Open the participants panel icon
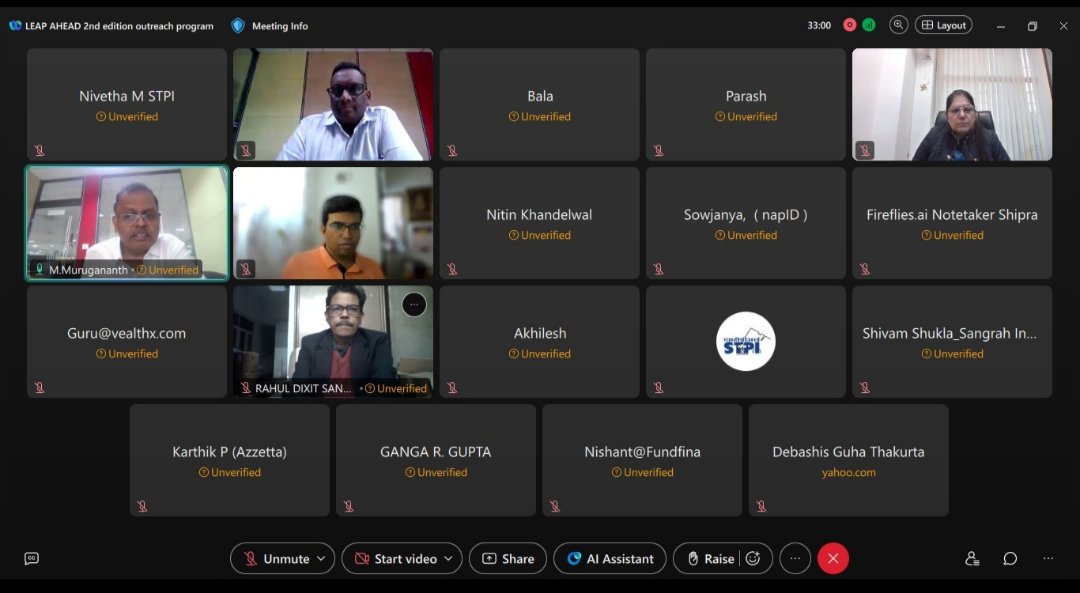Image resolution: width=1080 pixels, height=593 pixels. point(972,559)
